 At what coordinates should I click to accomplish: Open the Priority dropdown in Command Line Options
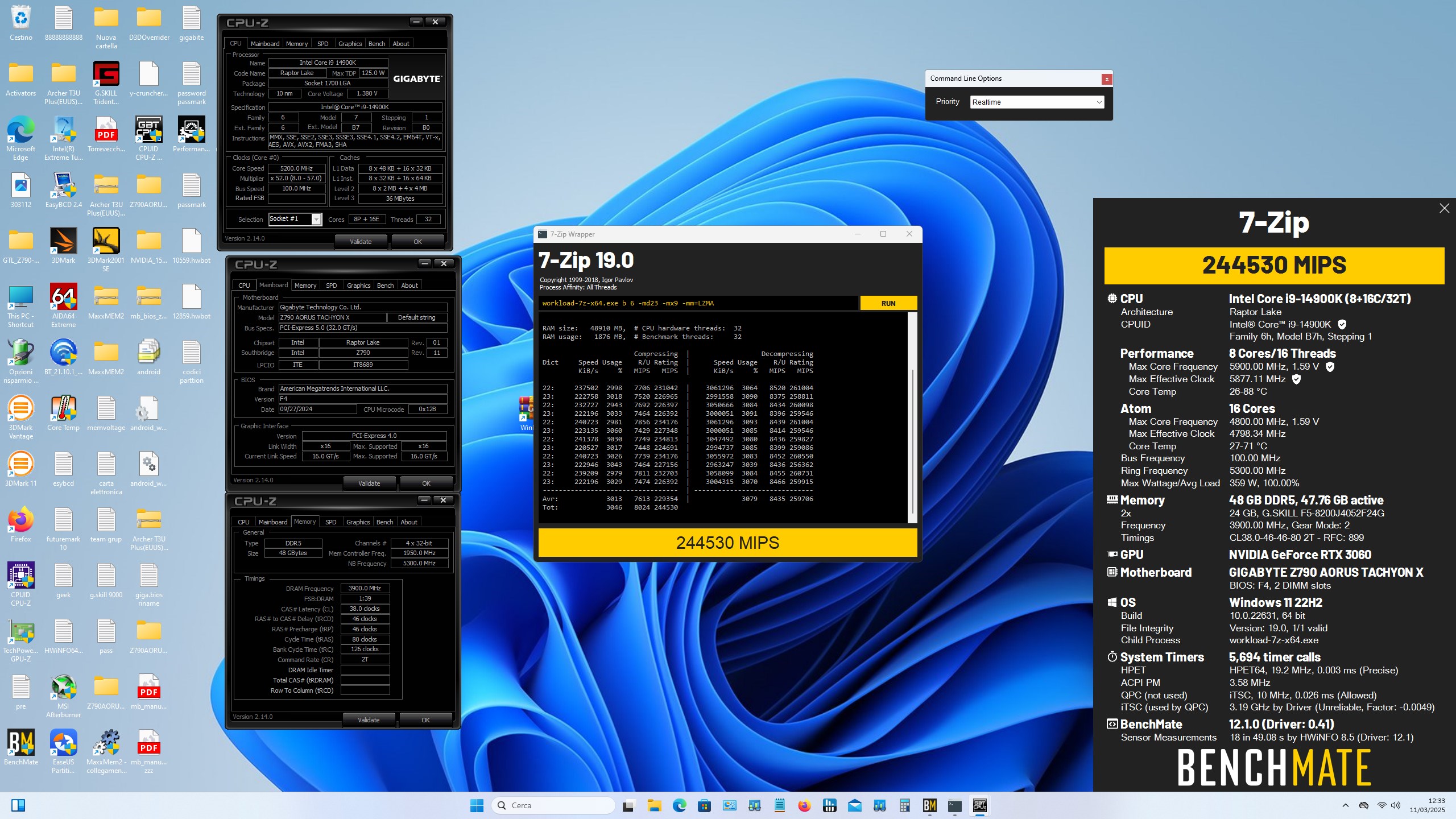(1037, 102)
